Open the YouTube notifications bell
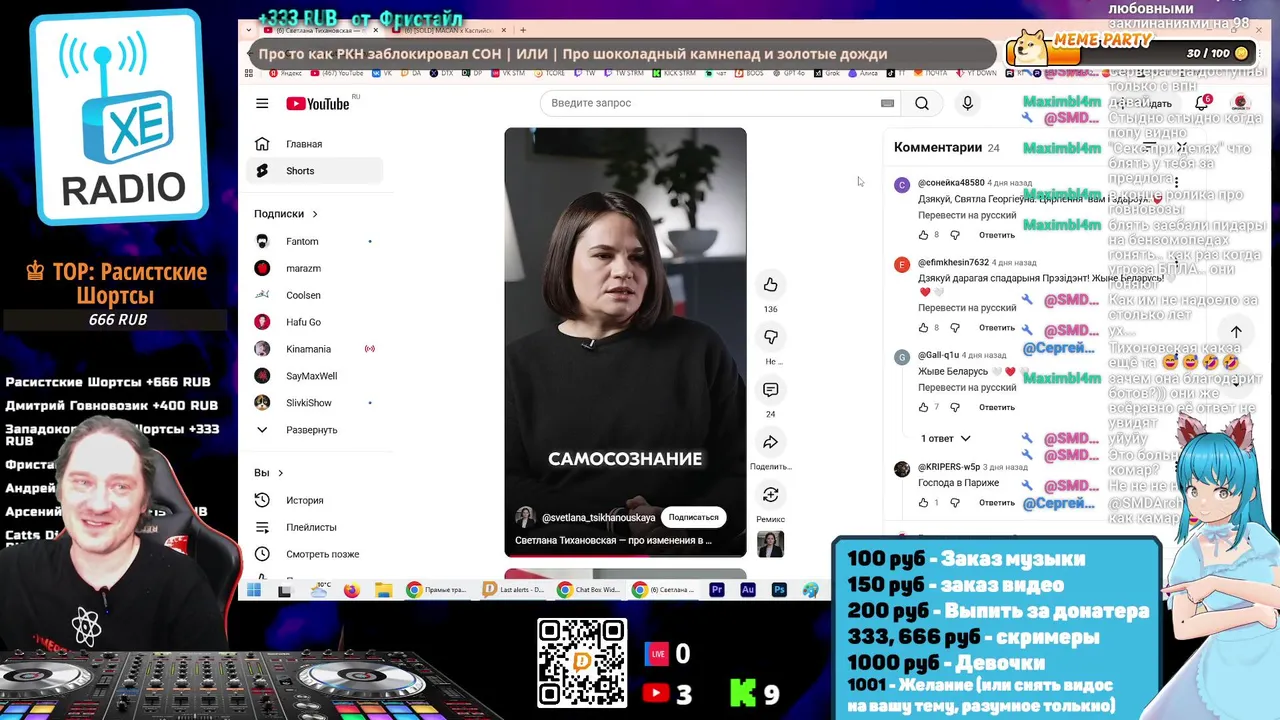The image size is (1280, 720). pos(1202,103)
